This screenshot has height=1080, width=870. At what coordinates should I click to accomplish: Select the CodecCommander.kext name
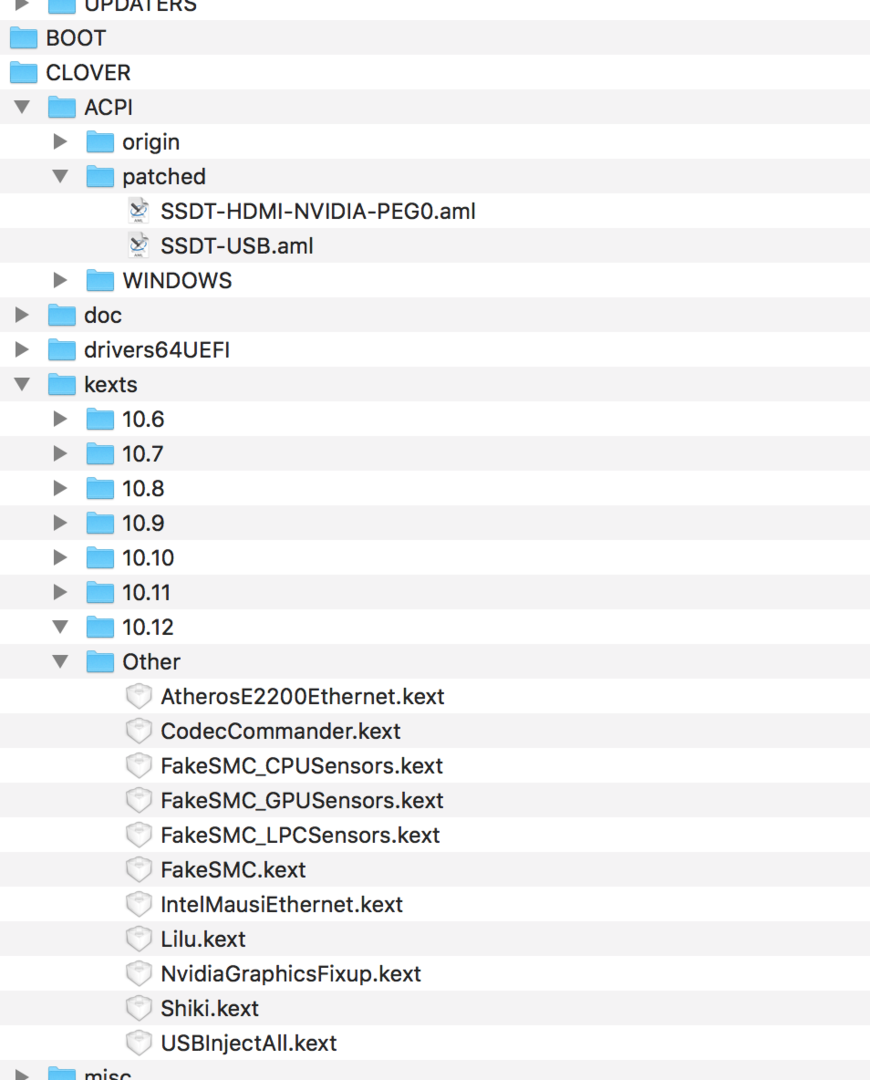tap(280, 731)
